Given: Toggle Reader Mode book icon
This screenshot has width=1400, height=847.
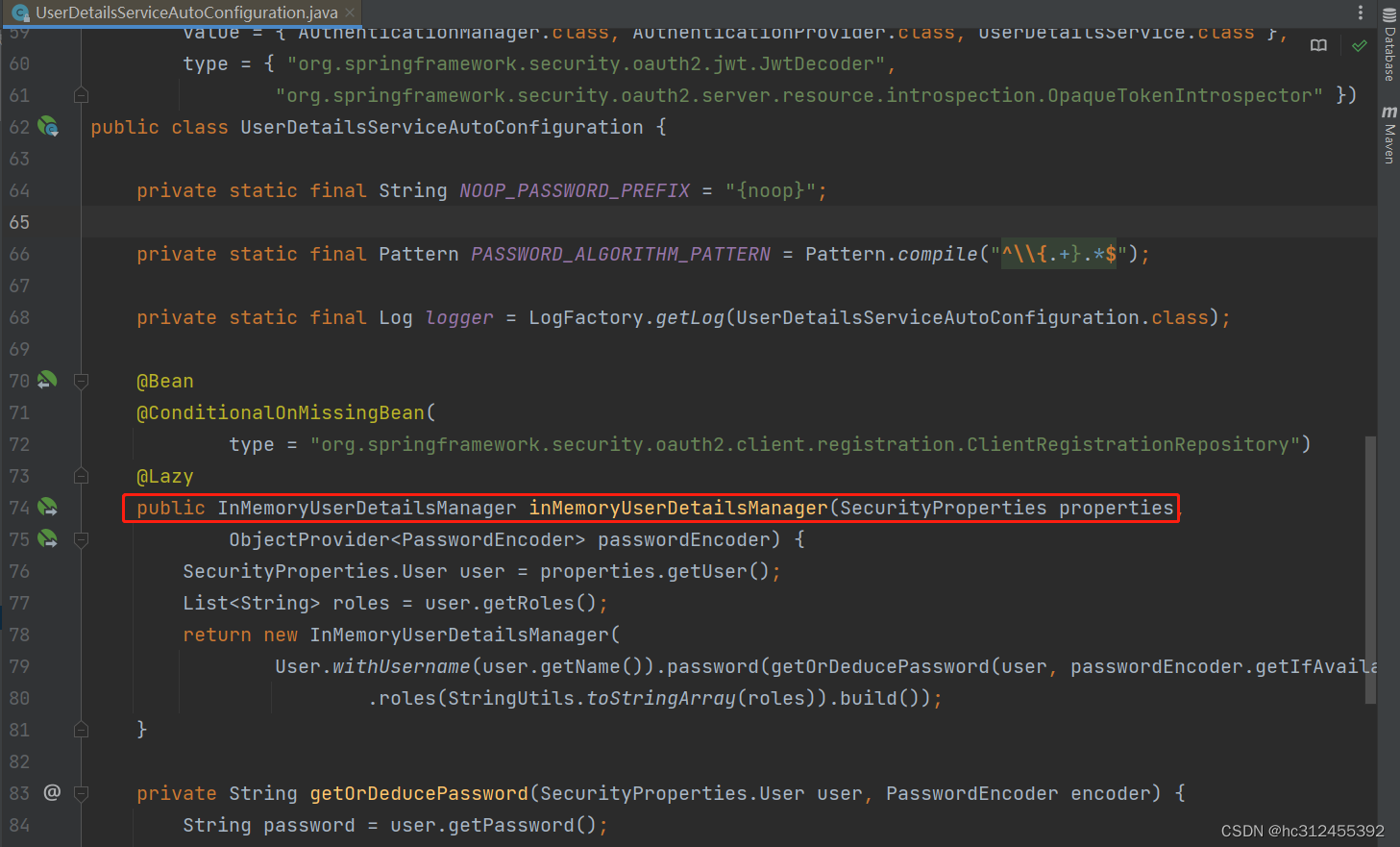Looking at the screenshot, I should coord(1318,45).
